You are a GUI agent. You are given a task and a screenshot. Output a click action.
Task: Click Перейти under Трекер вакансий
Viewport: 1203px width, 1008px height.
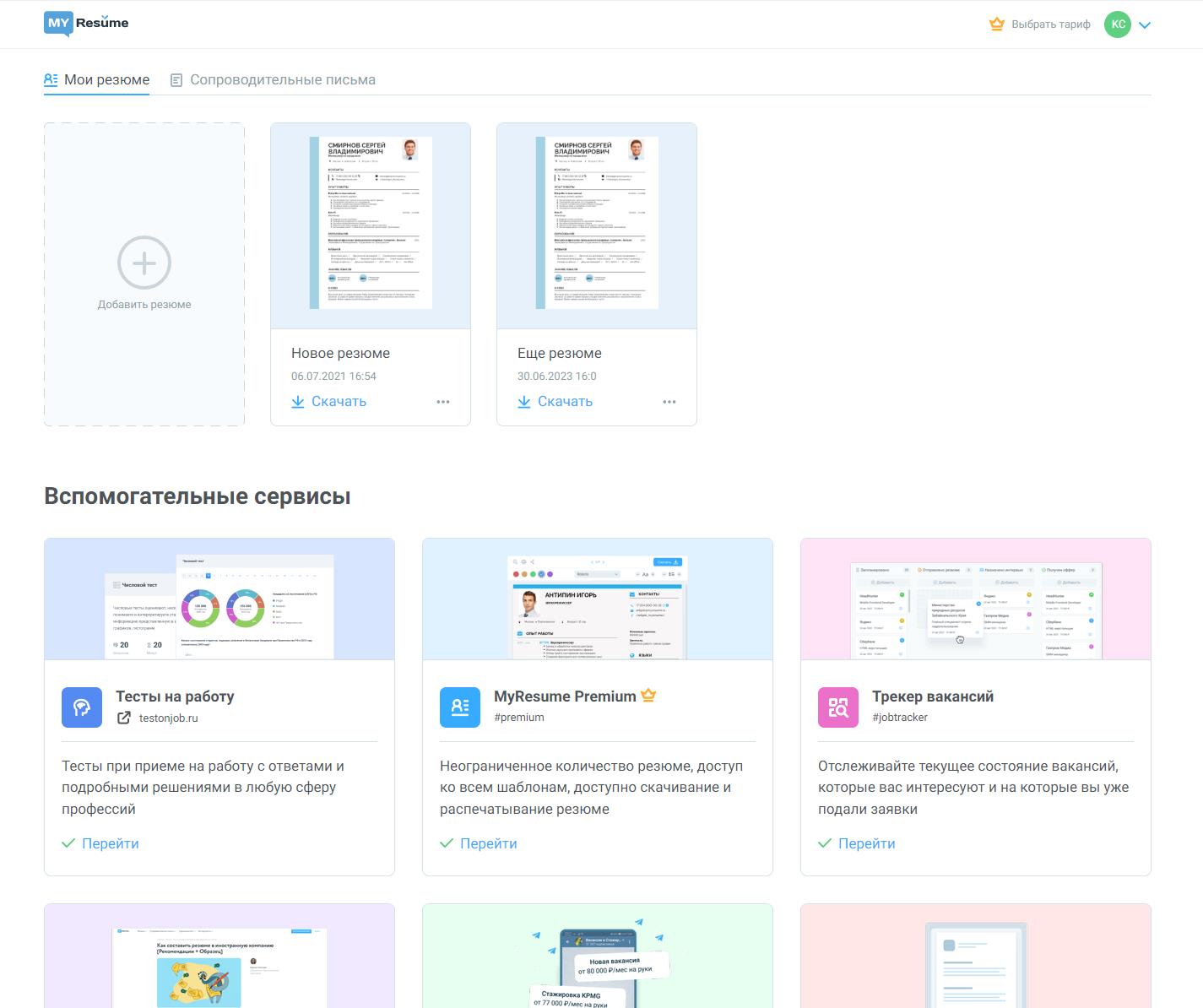[867, 843]
